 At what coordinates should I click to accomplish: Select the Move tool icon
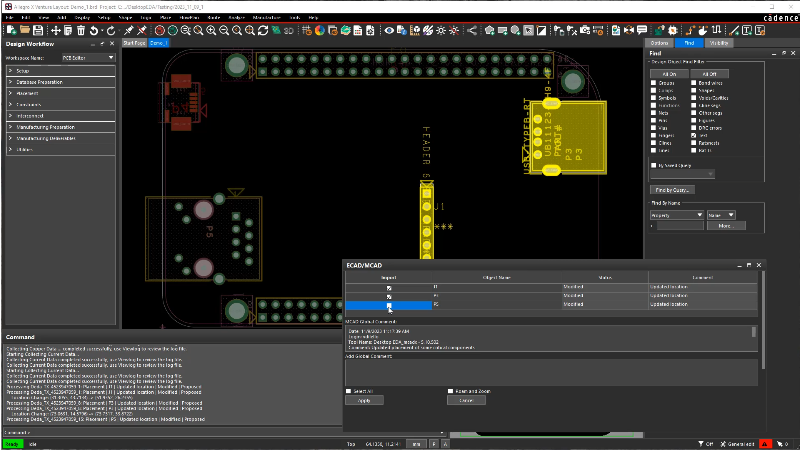point(54,31)
